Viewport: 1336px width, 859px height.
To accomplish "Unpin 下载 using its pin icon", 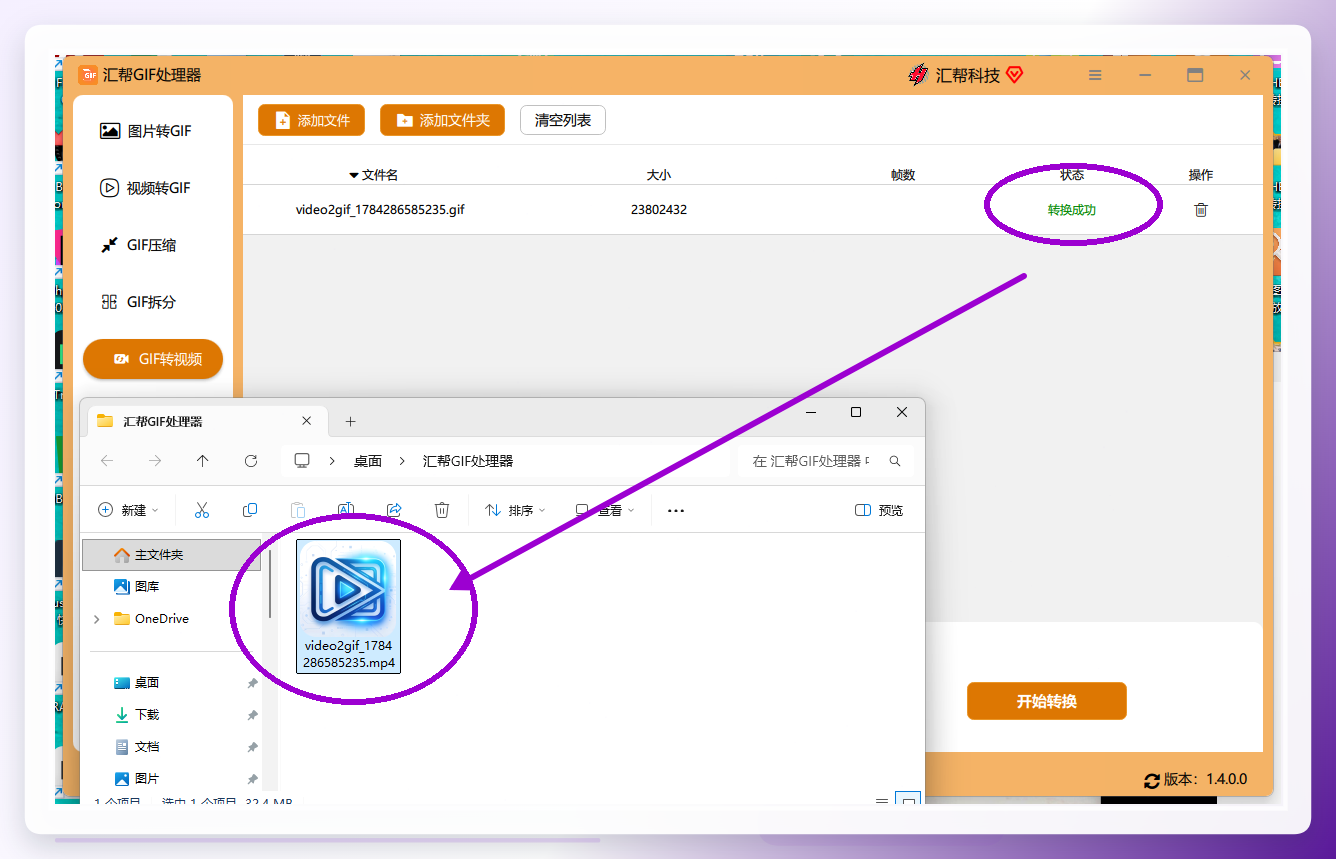I will pyautogui.click(x=252, y=715).
